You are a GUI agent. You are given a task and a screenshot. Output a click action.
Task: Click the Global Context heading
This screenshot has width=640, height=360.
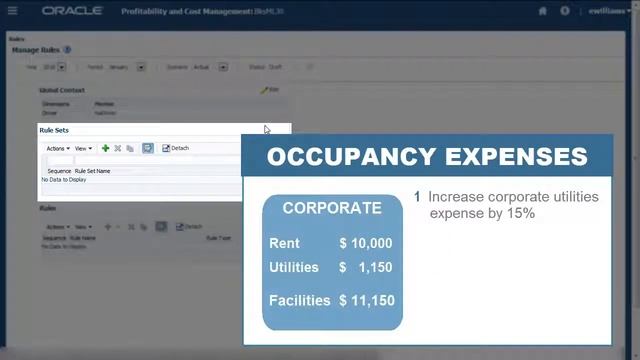(x=62, y=90)
